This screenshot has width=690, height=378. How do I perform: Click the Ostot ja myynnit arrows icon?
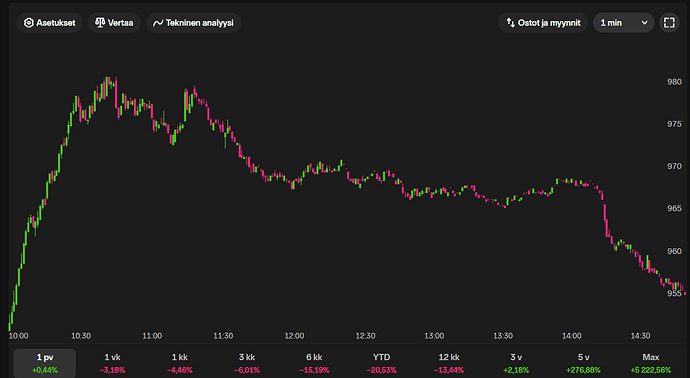coord(510,23)
